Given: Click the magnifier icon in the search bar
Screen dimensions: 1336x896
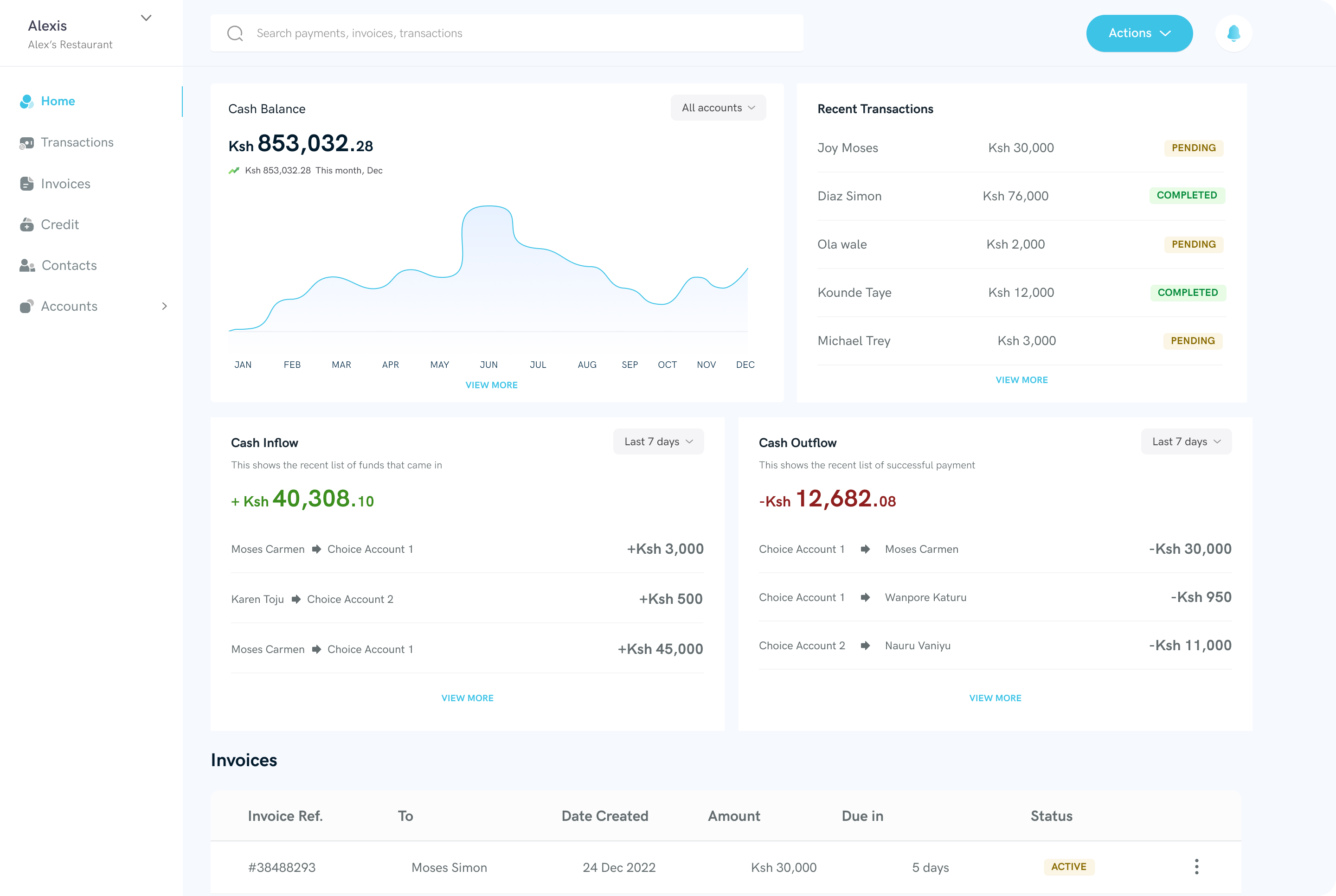Looking at the screenshot, I should (235, 33).
